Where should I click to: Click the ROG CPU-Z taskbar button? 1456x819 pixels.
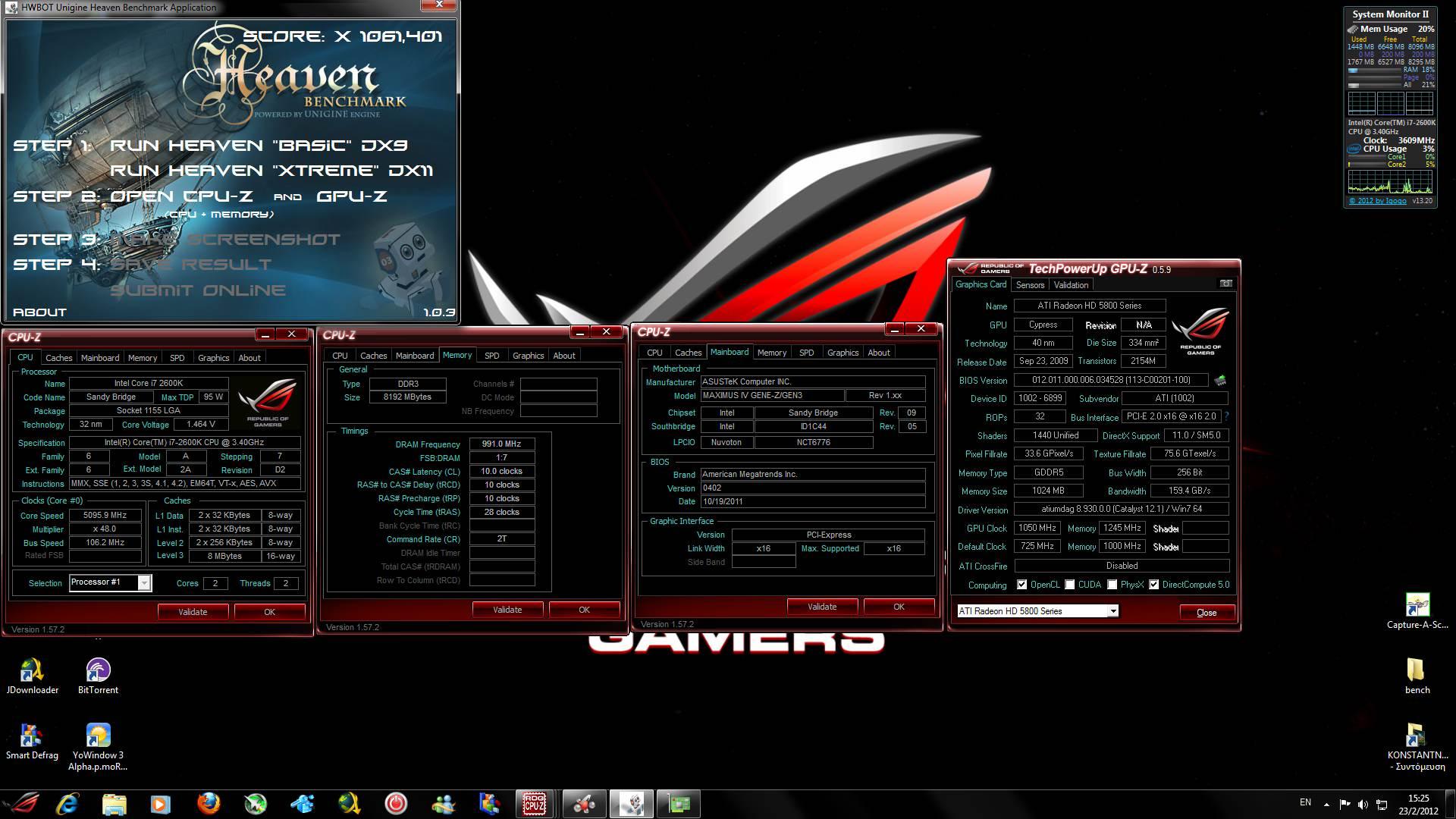535,804
